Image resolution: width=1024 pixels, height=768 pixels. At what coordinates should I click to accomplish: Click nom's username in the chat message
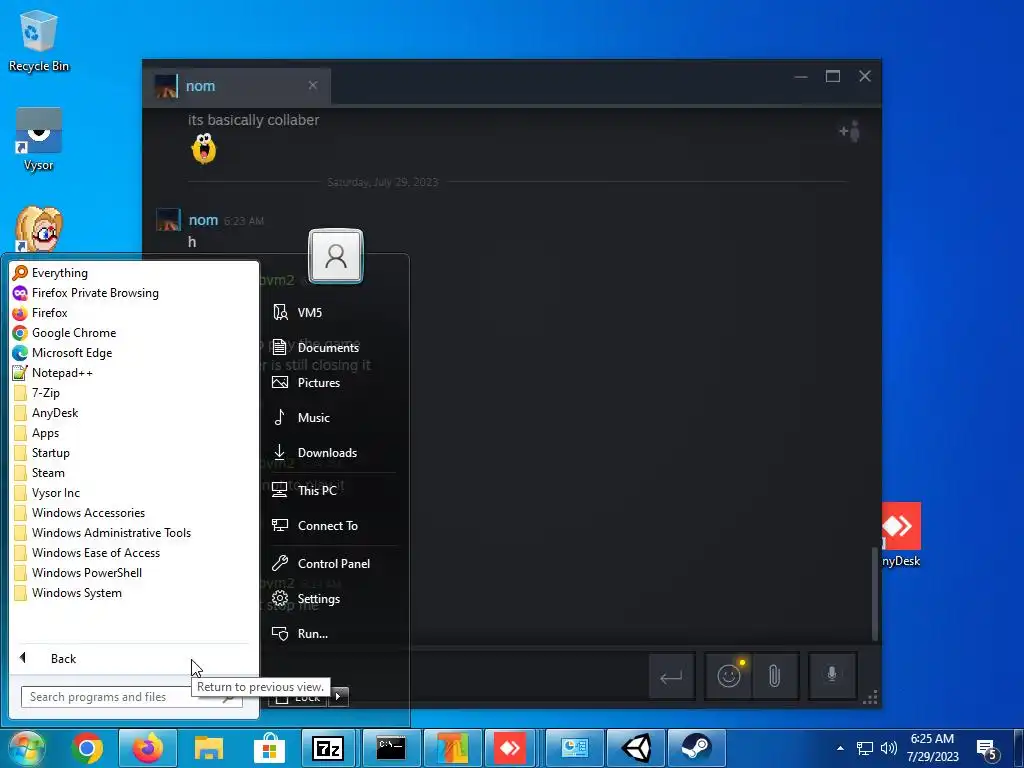[203, 221]
